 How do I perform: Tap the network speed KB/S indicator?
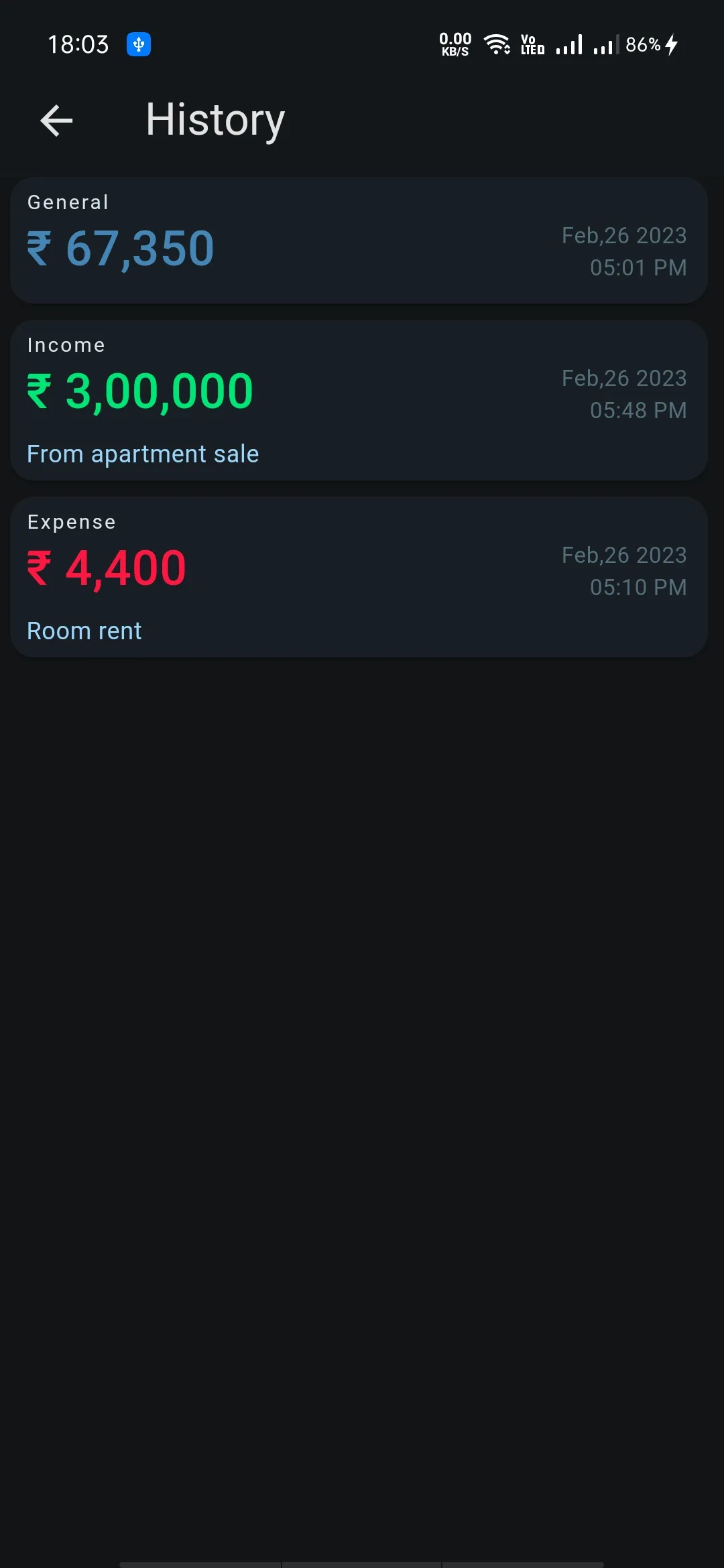click(x=455, y=45)
